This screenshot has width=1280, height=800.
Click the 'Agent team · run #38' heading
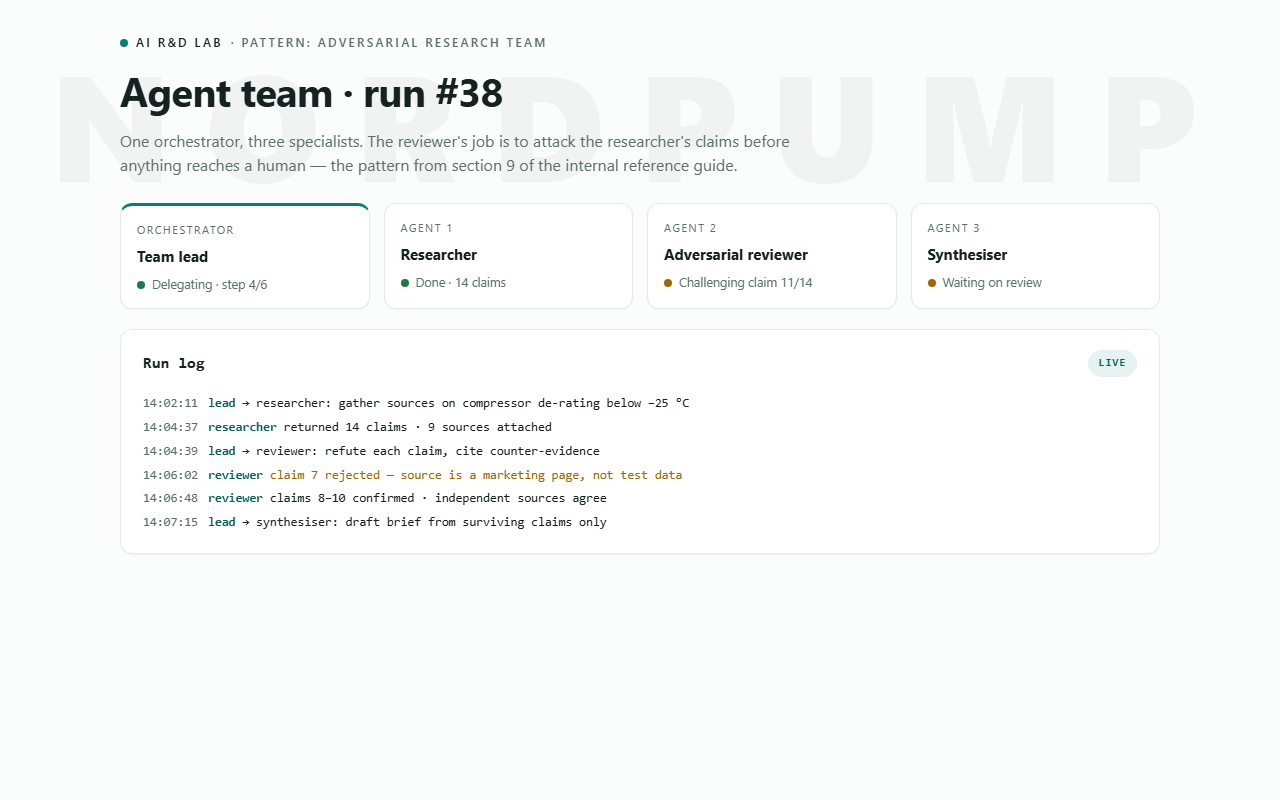(x=311, y=94)
